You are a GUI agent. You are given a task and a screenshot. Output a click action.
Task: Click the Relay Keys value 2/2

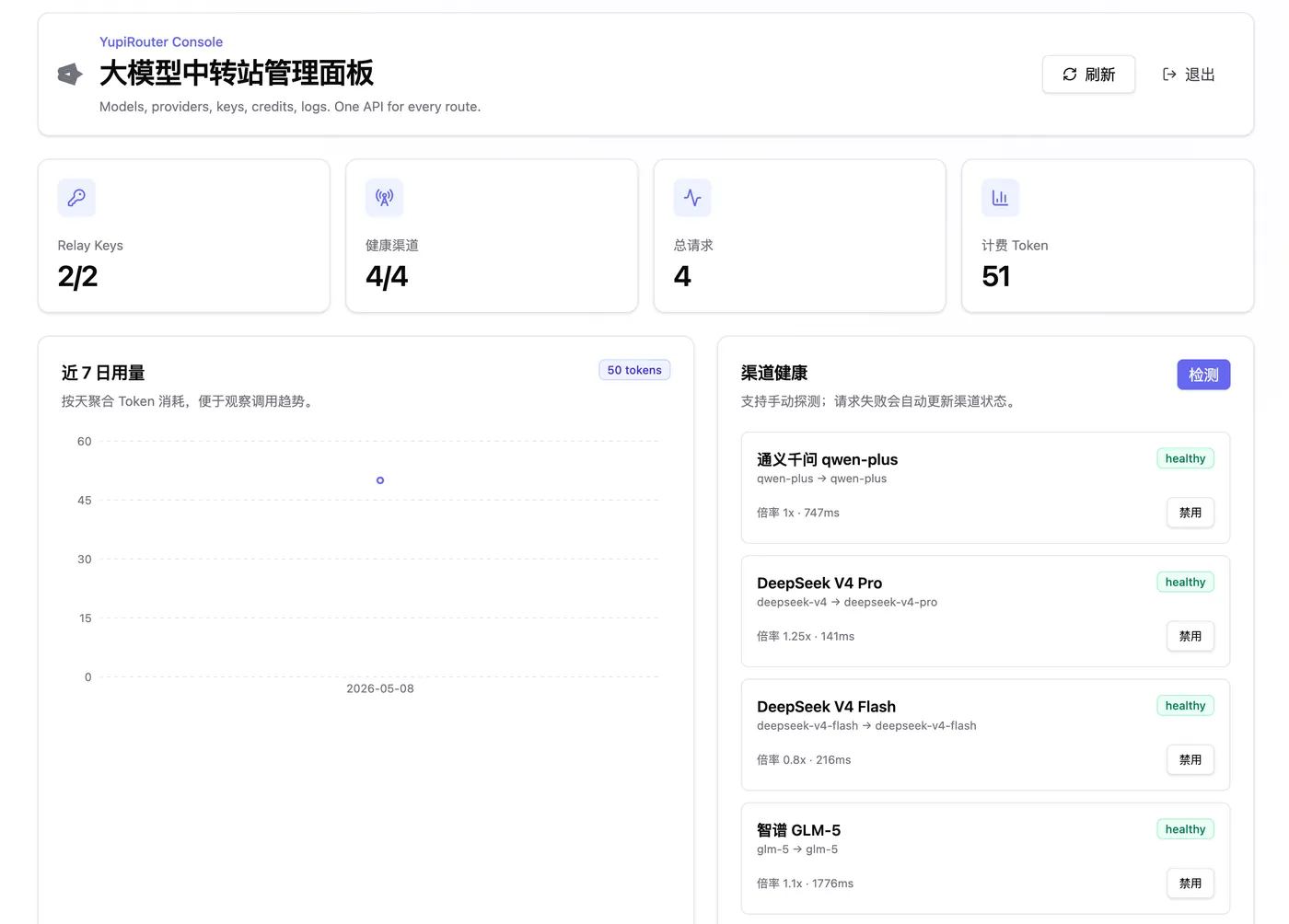point(77,276)
